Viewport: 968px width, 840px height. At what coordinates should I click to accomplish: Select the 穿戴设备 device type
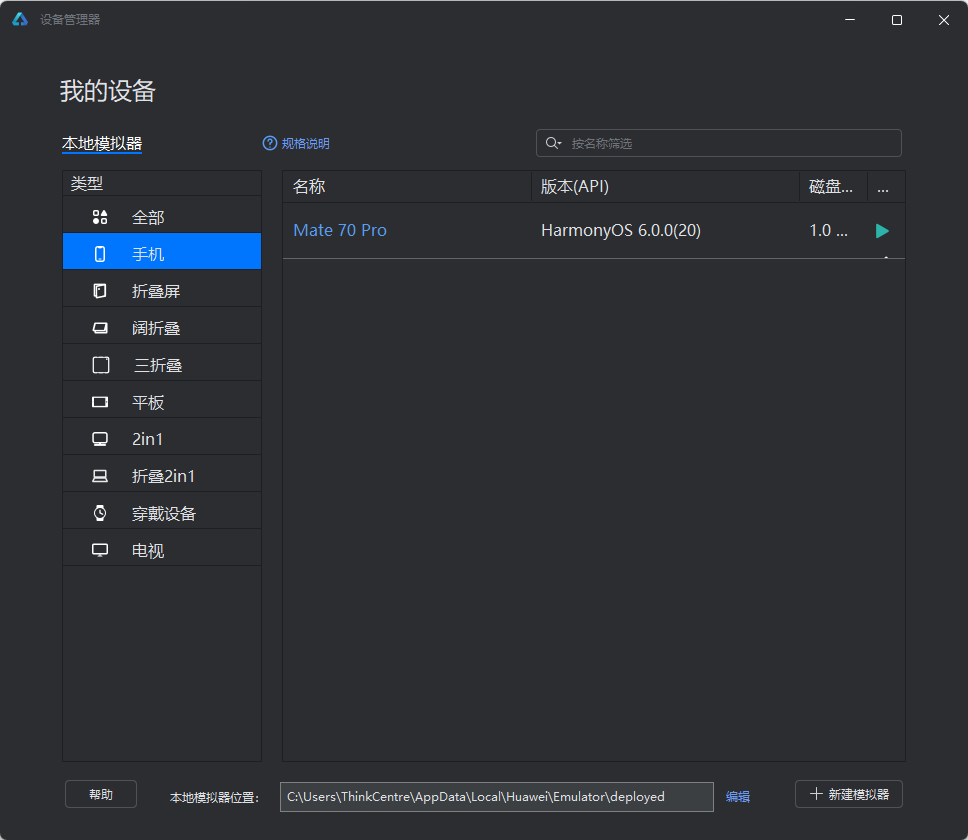coord(162,510)
